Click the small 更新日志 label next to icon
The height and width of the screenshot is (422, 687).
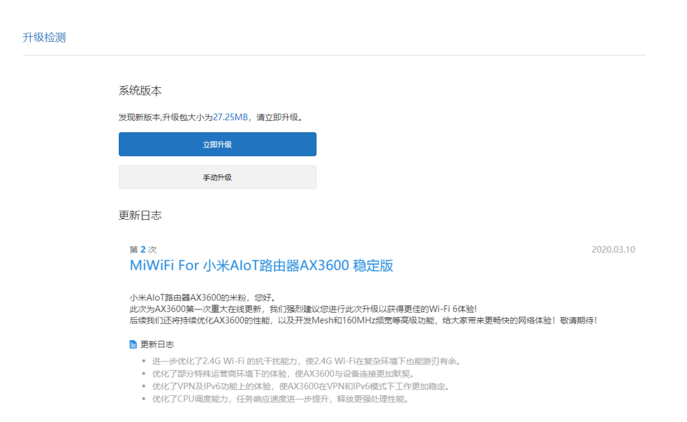tap(158, 344)
